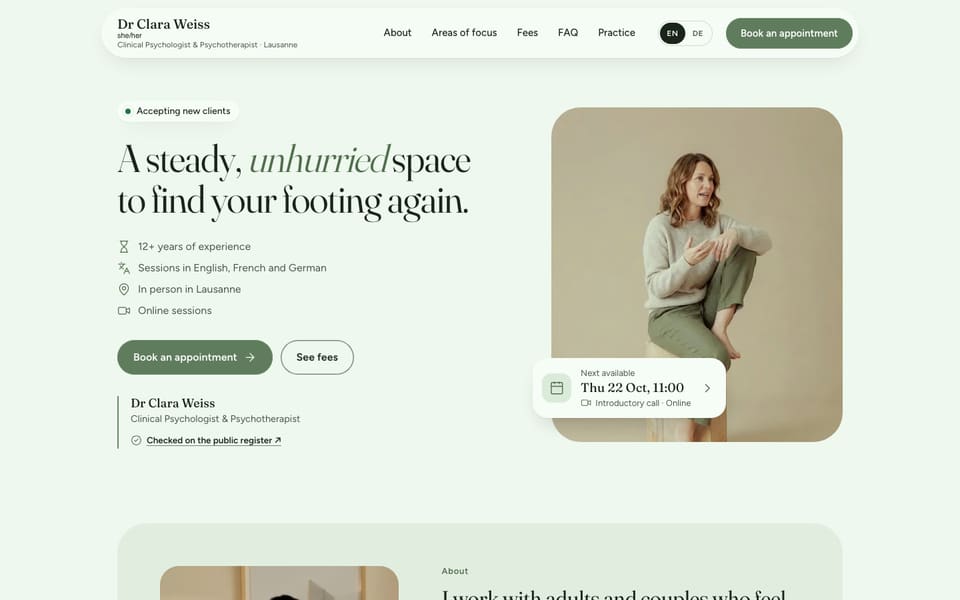Click the See fees button
960x600 pixels.
coord(317,357)
